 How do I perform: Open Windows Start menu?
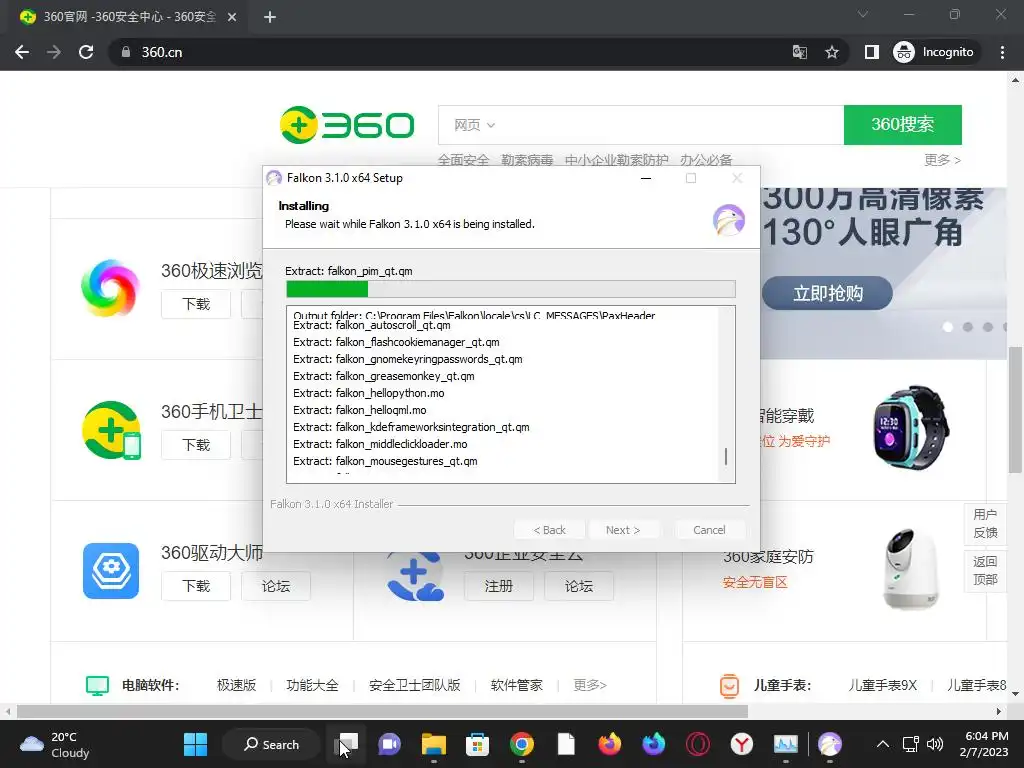pyautogui.click(x=195, y=744)
